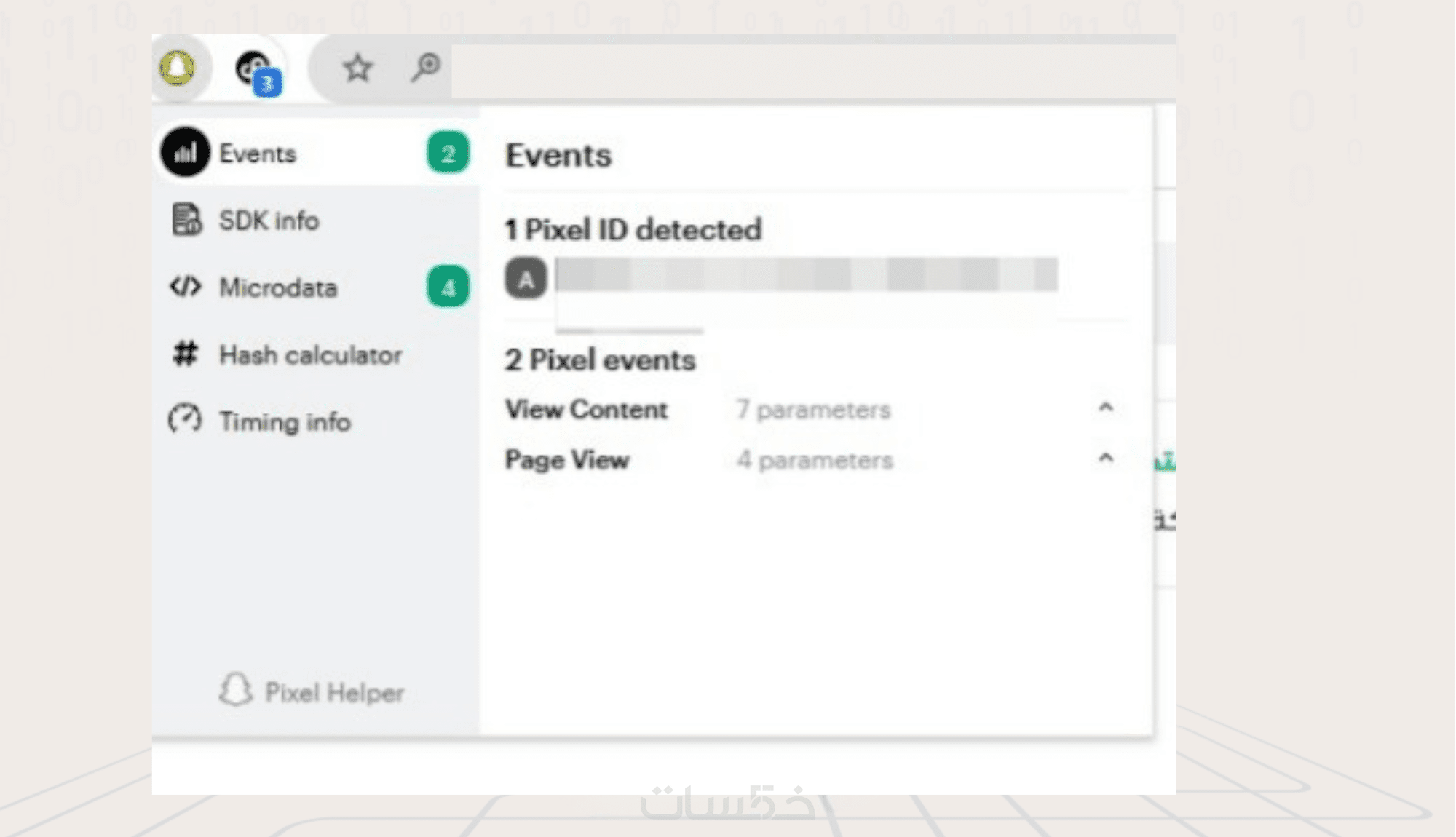
Task: Click the Hash calculator pound icon
Action: (185, 354)
